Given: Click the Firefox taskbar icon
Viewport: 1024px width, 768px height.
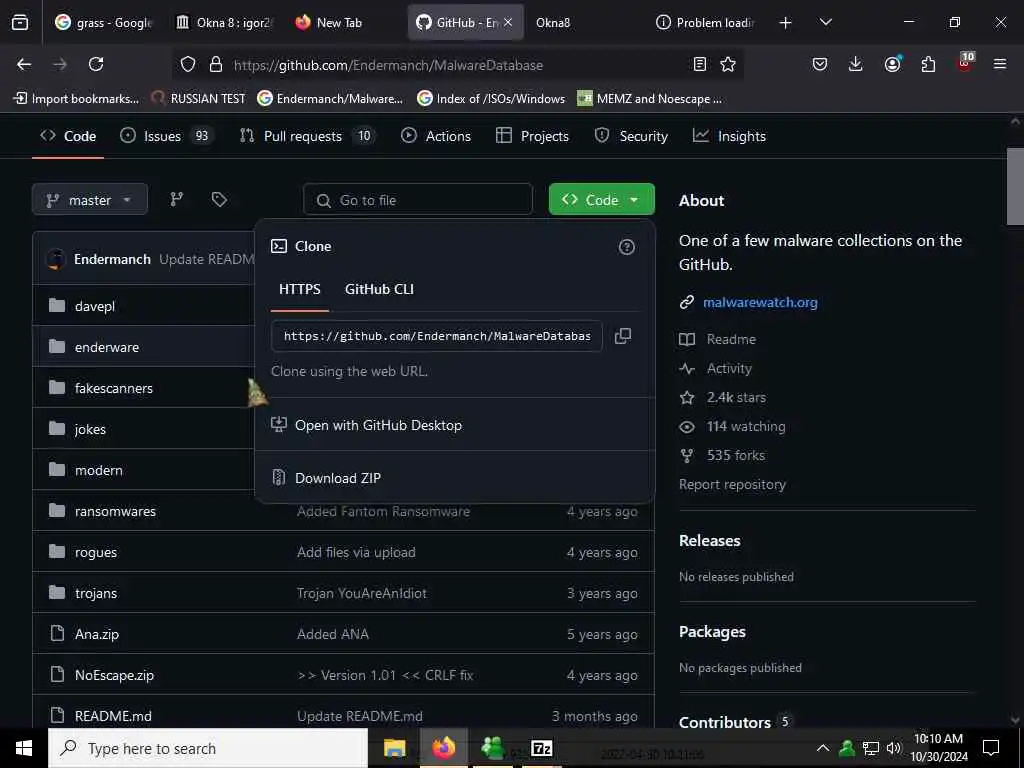Looking at the screenshot, I should pyautogui.click(x=443, y=748).
